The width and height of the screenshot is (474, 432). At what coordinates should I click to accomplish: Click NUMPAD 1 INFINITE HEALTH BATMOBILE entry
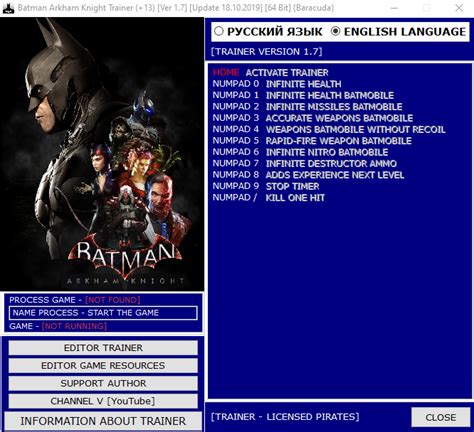tap(303, 95)
